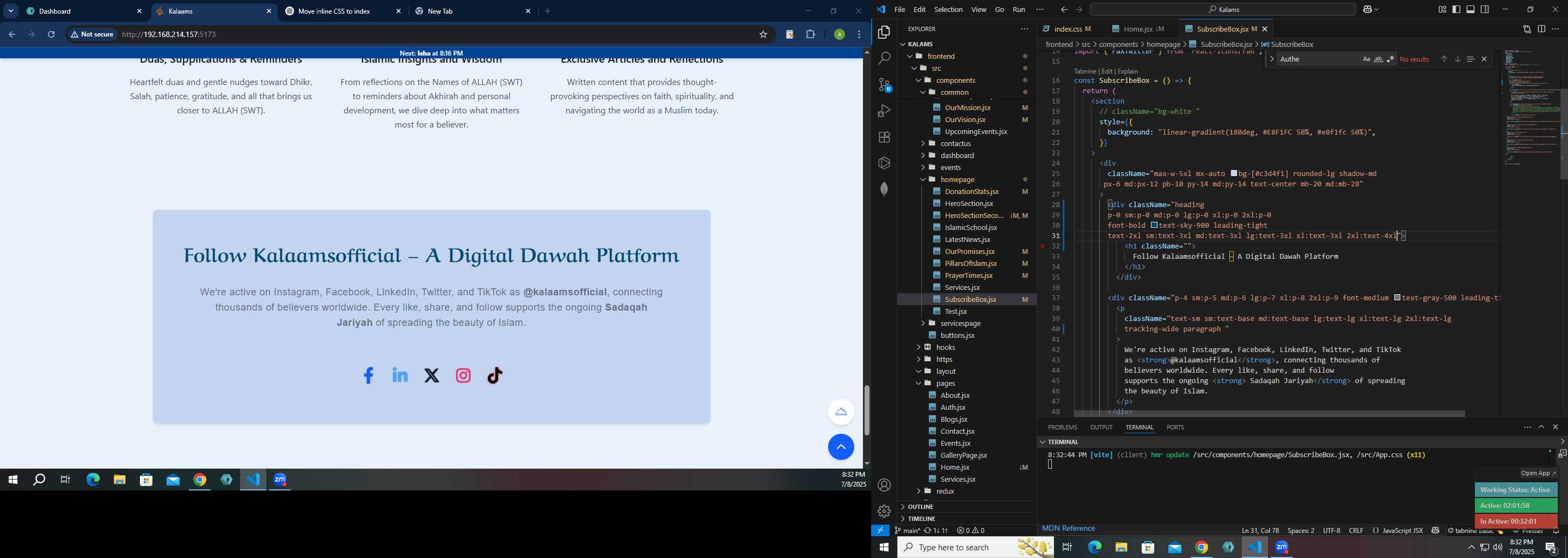Open the Search view in activity bar
This screenshot has width=1568, height=558.
tap(884, 58)
